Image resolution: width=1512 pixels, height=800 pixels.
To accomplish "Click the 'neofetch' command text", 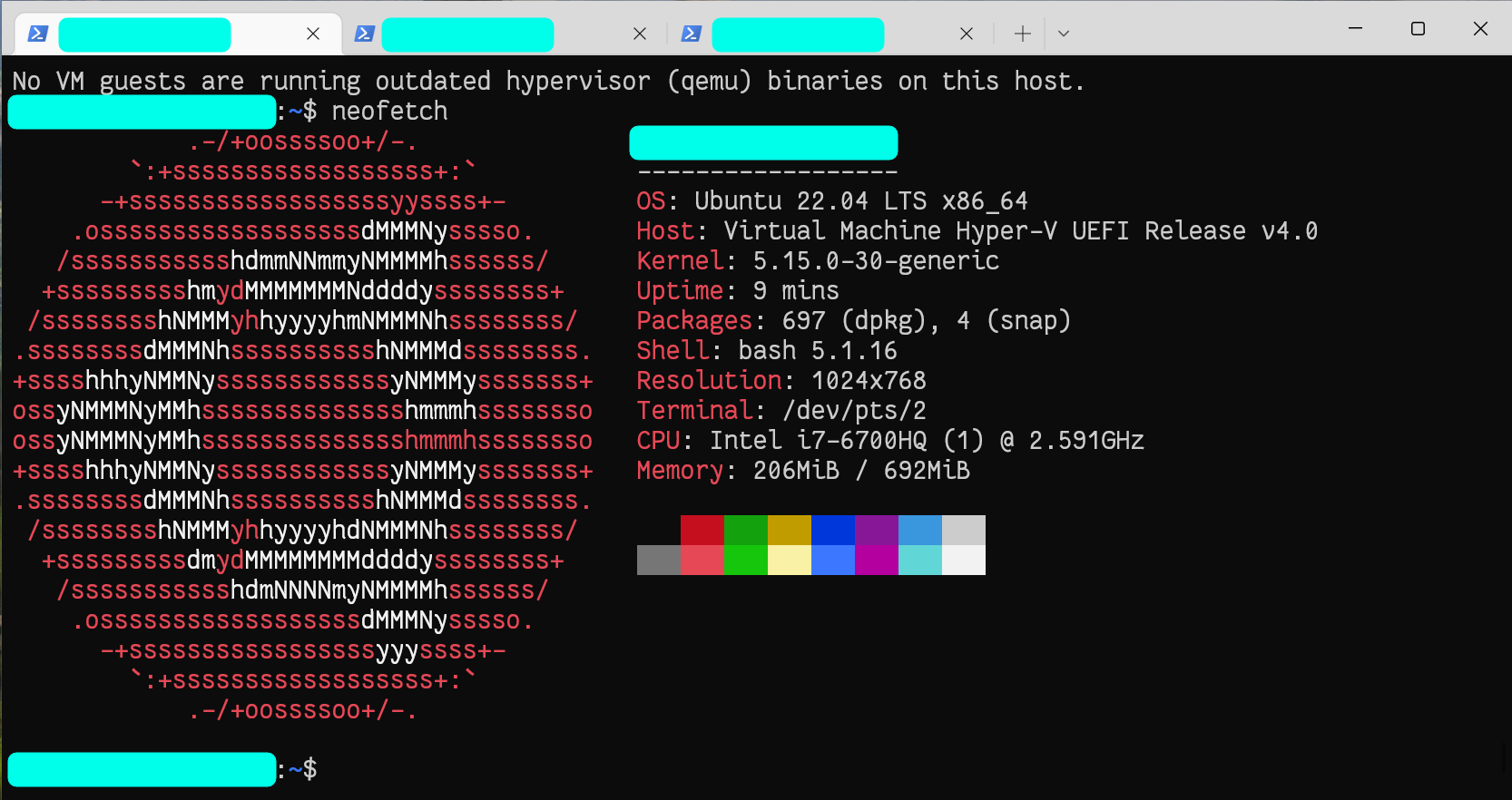I will tap(390, 111).
